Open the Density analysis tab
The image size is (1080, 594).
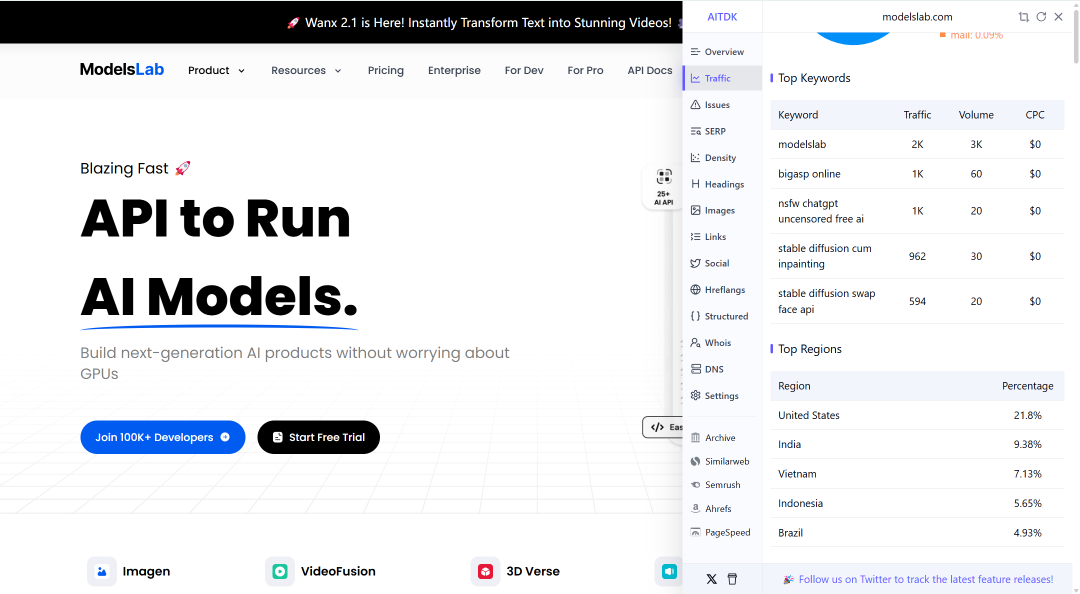722,158
